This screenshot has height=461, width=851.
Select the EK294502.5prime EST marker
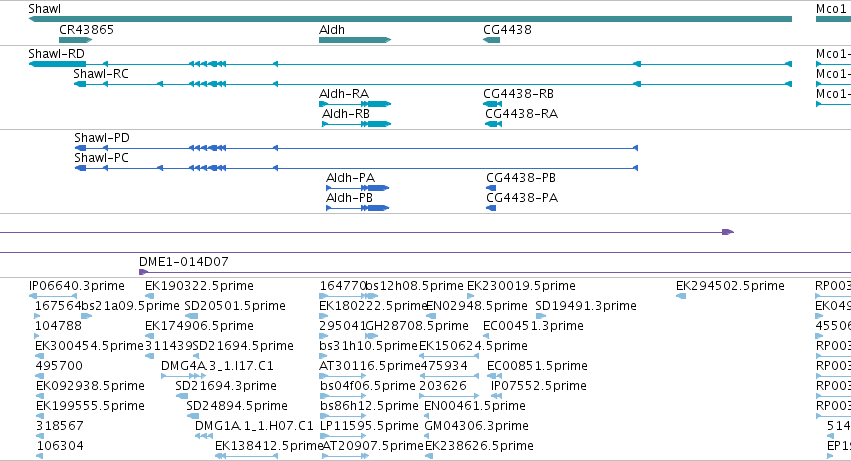coord(681,296)
